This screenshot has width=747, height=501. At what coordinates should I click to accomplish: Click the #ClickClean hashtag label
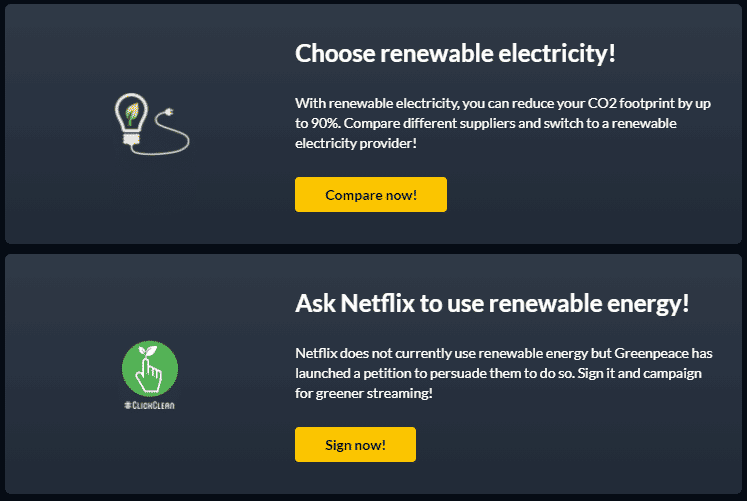150,405
